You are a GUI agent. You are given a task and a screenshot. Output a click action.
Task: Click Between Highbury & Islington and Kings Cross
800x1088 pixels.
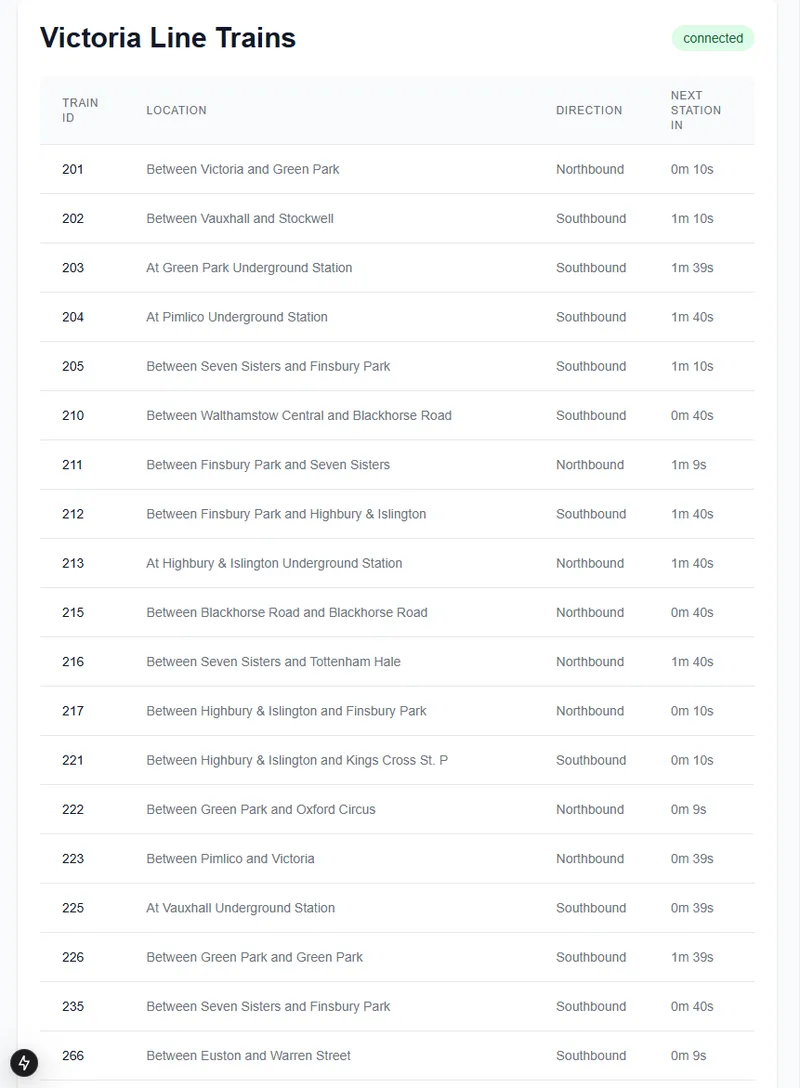[x=297, y=760]
